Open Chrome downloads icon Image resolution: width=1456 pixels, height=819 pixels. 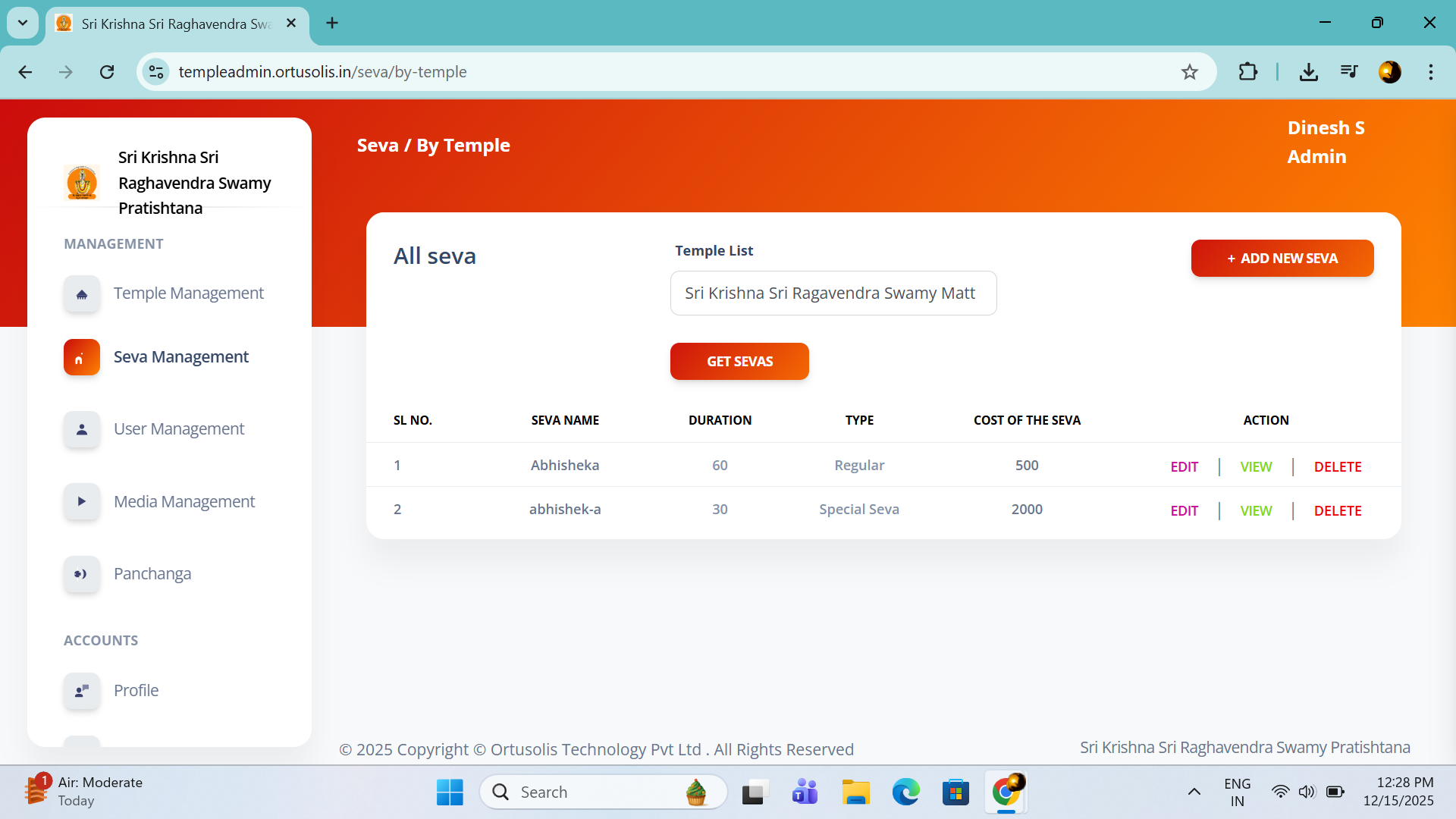(x=1308, y=72)
